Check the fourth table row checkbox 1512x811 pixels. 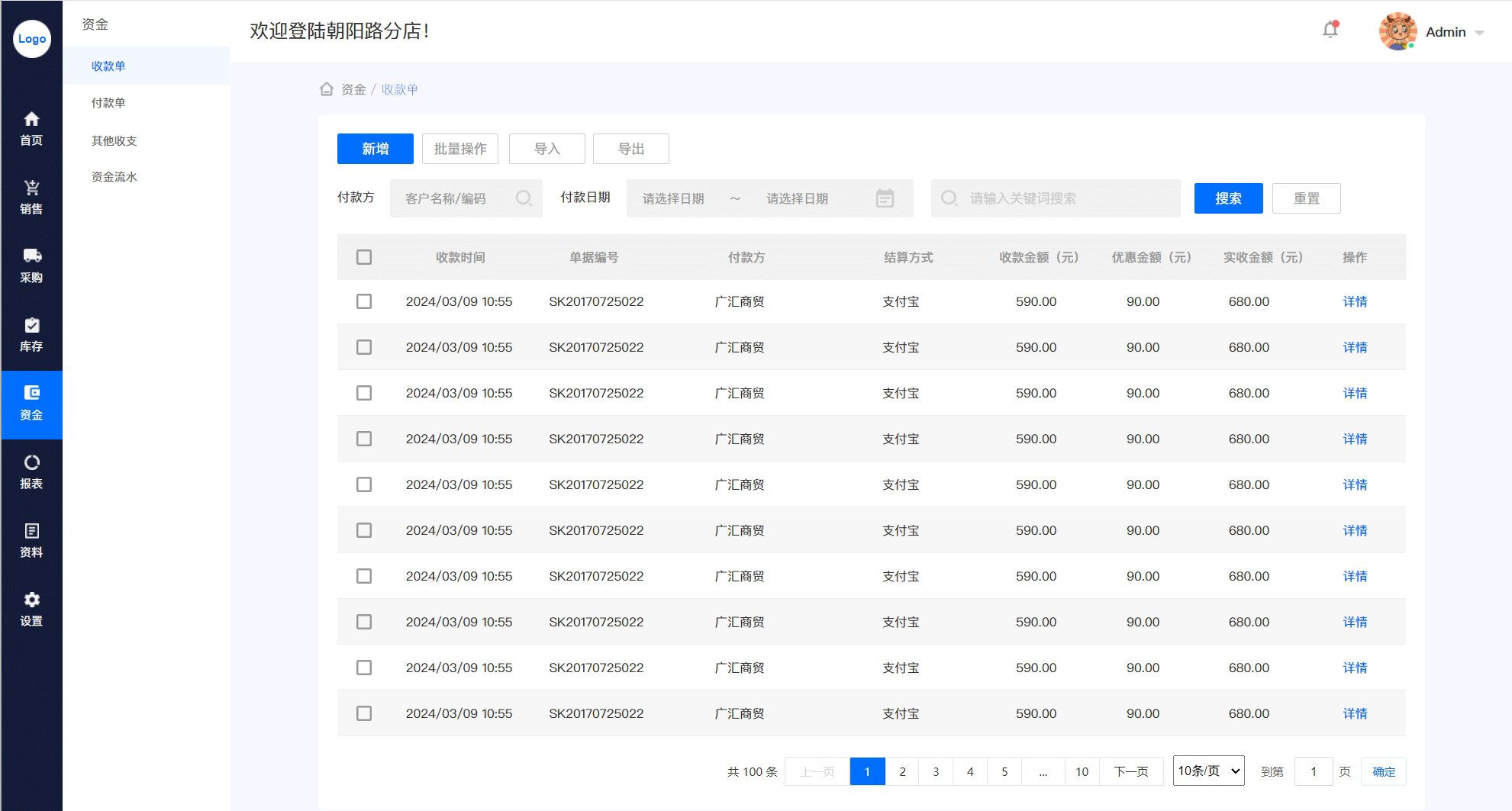[364, 439]
